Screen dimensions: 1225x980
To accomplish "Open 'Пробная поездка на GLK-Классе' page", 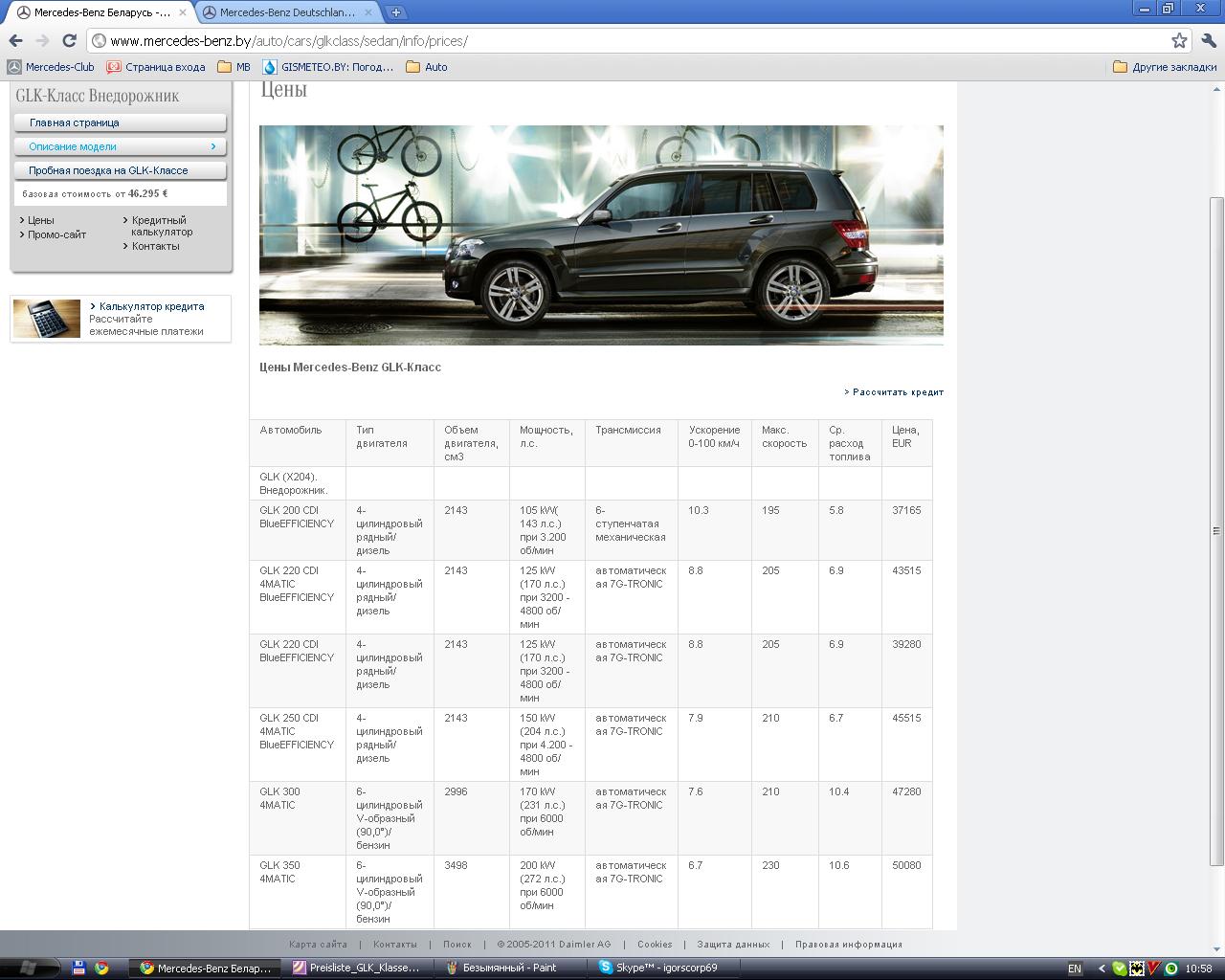I will tap(121, 170).
